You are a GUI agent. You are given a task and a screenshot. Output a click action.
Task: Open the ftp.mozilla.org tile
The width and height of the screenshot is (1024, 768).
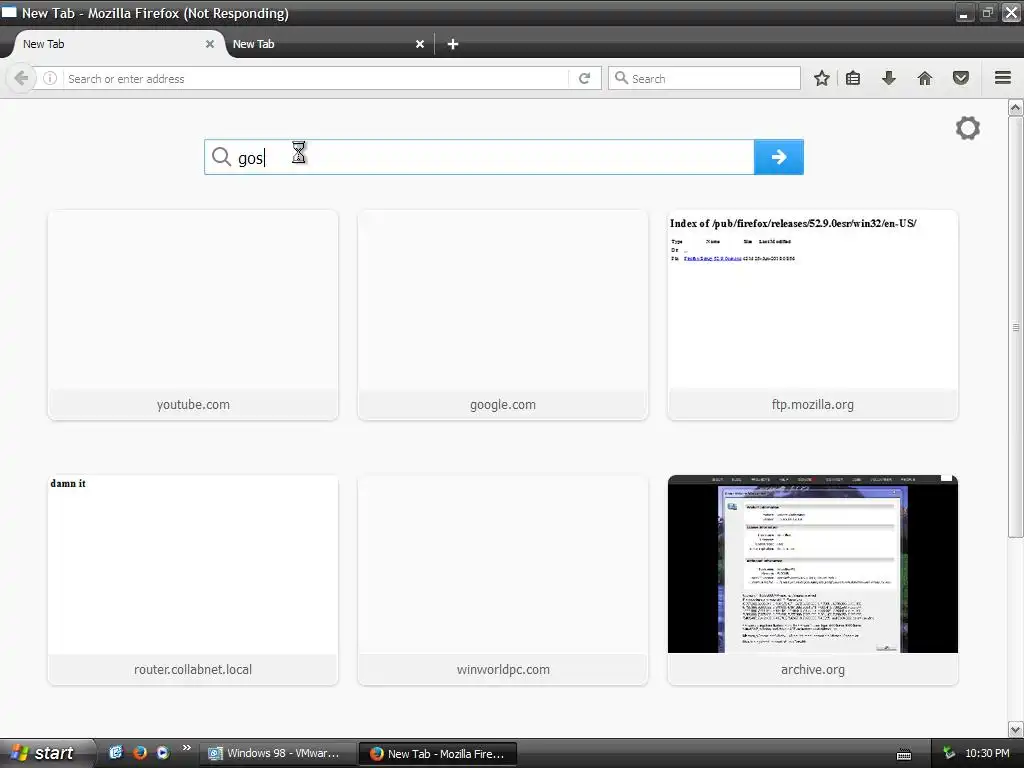click(x=812, y=315)
